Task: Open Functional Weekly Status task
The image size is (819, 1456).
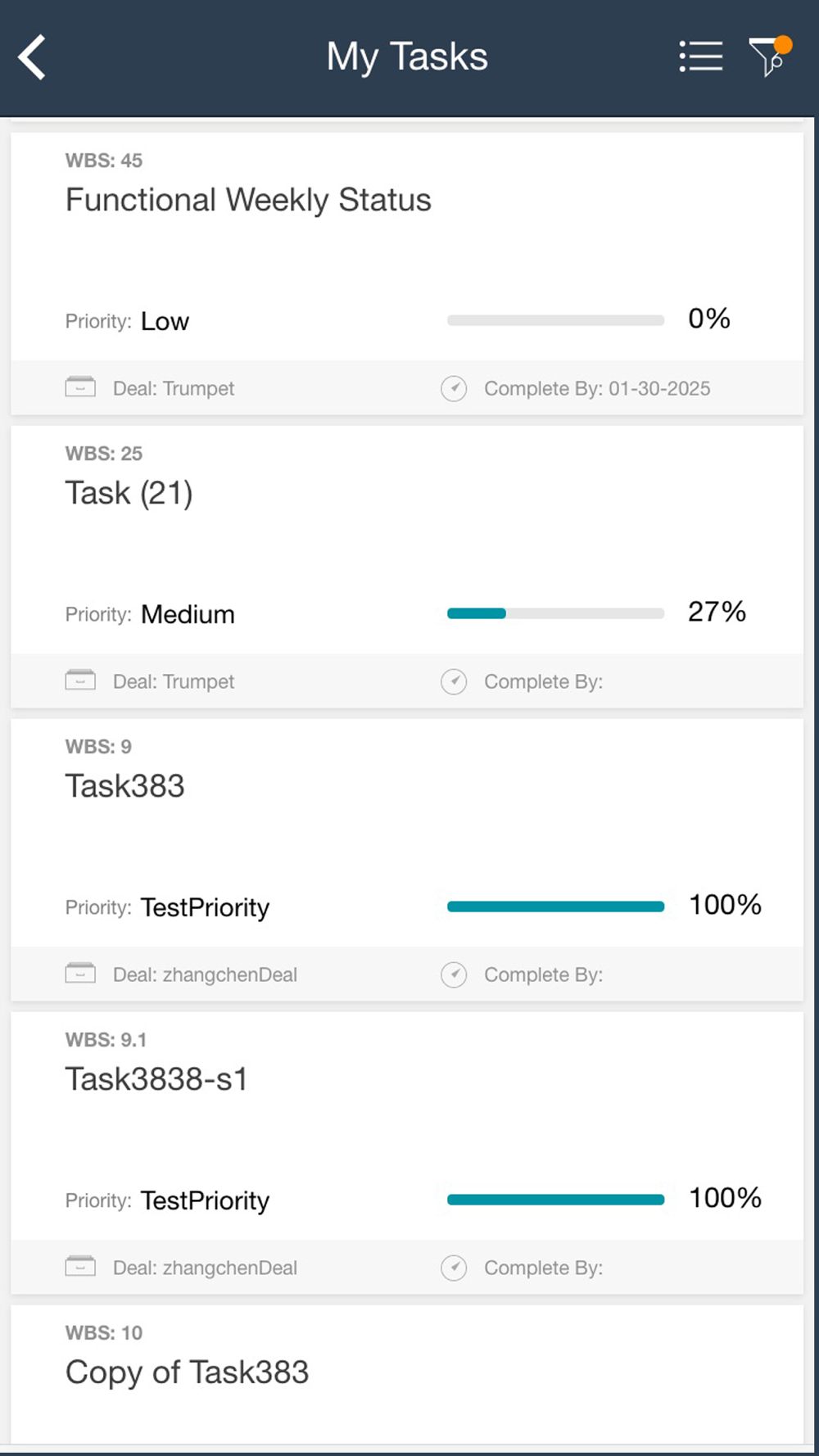Action: point(248,201)
